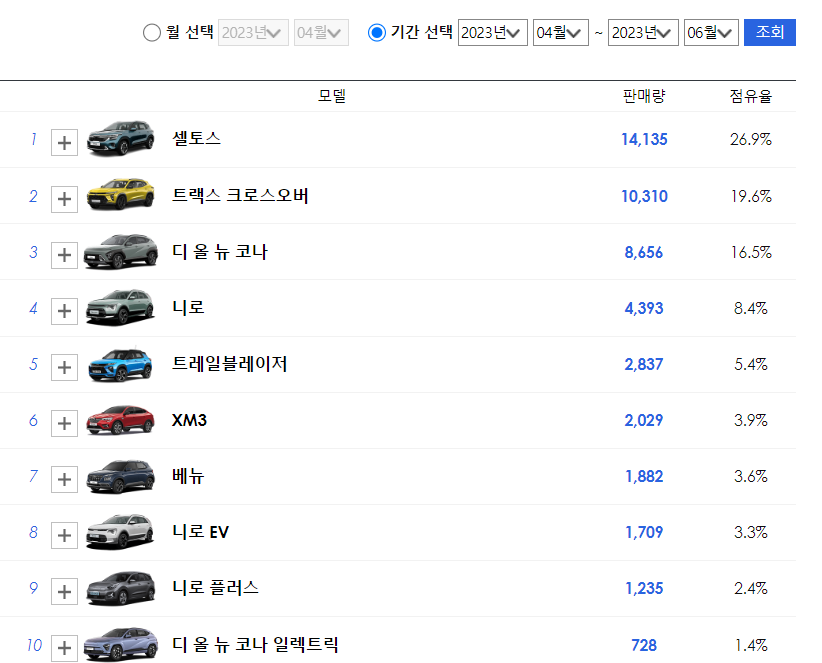Open the 트레일블레이저 model link
The image size is (822, 663).
230,364
